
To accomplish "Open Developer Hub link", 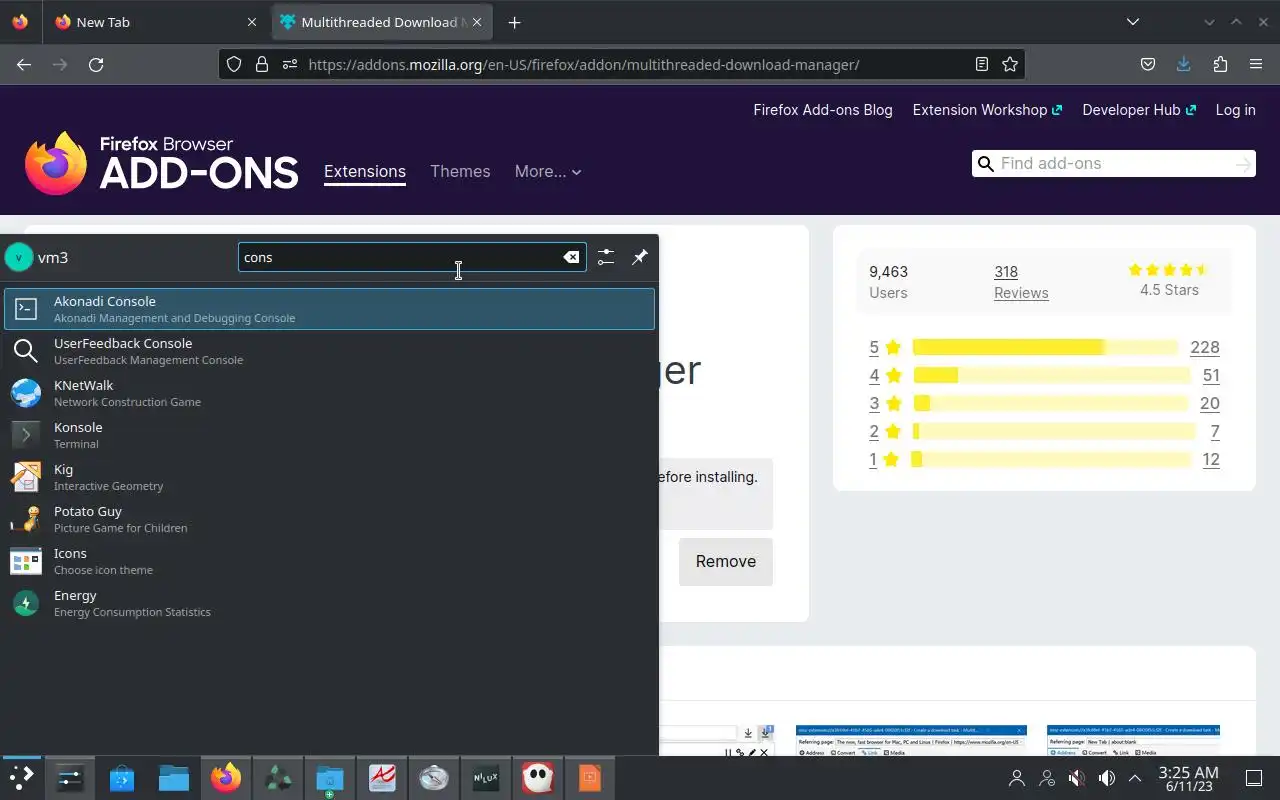I will (x=1139, y=110).
